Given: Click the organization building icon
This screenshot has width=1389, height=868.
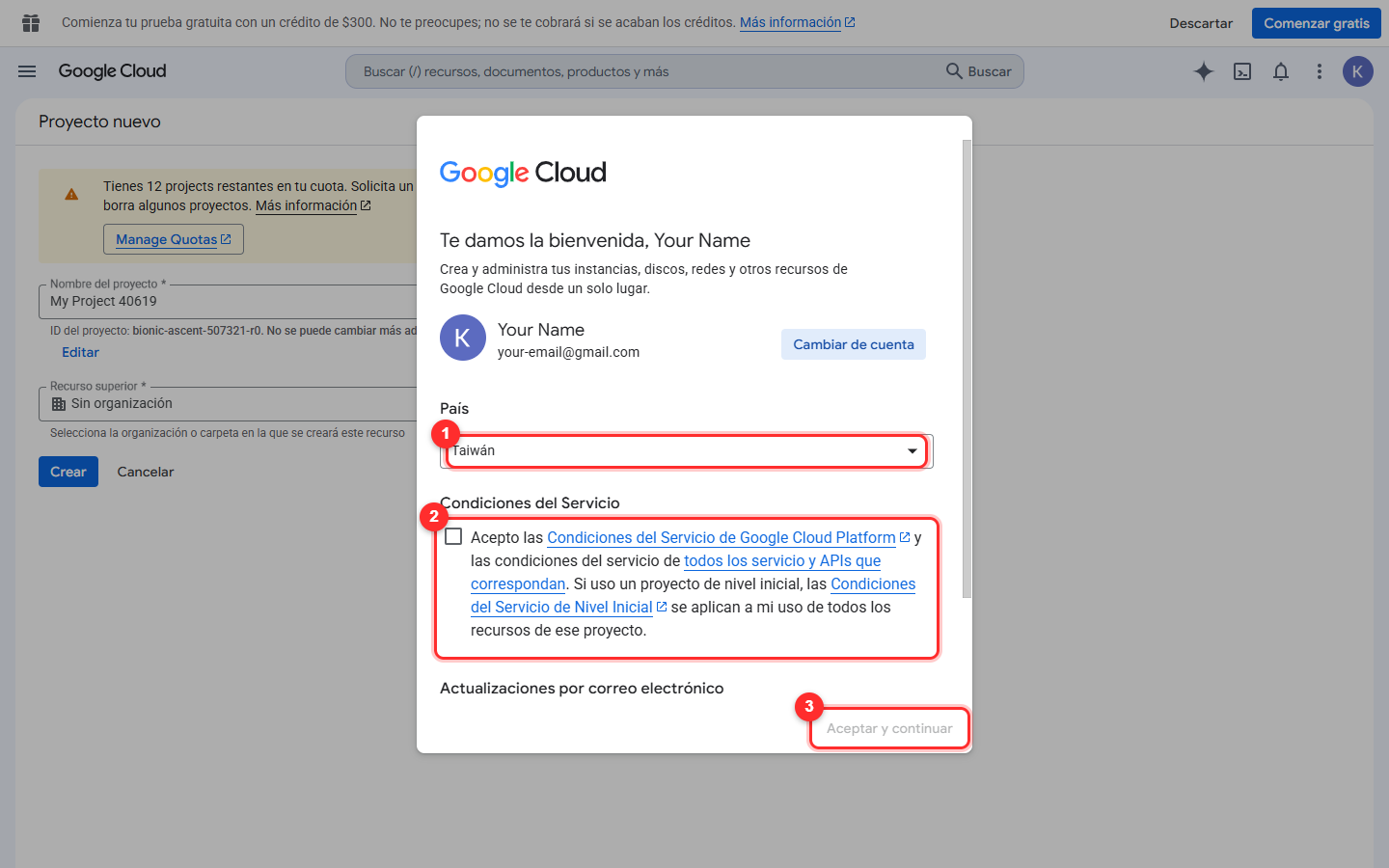Looking at the screenshot, I should (x=59, y=404).
